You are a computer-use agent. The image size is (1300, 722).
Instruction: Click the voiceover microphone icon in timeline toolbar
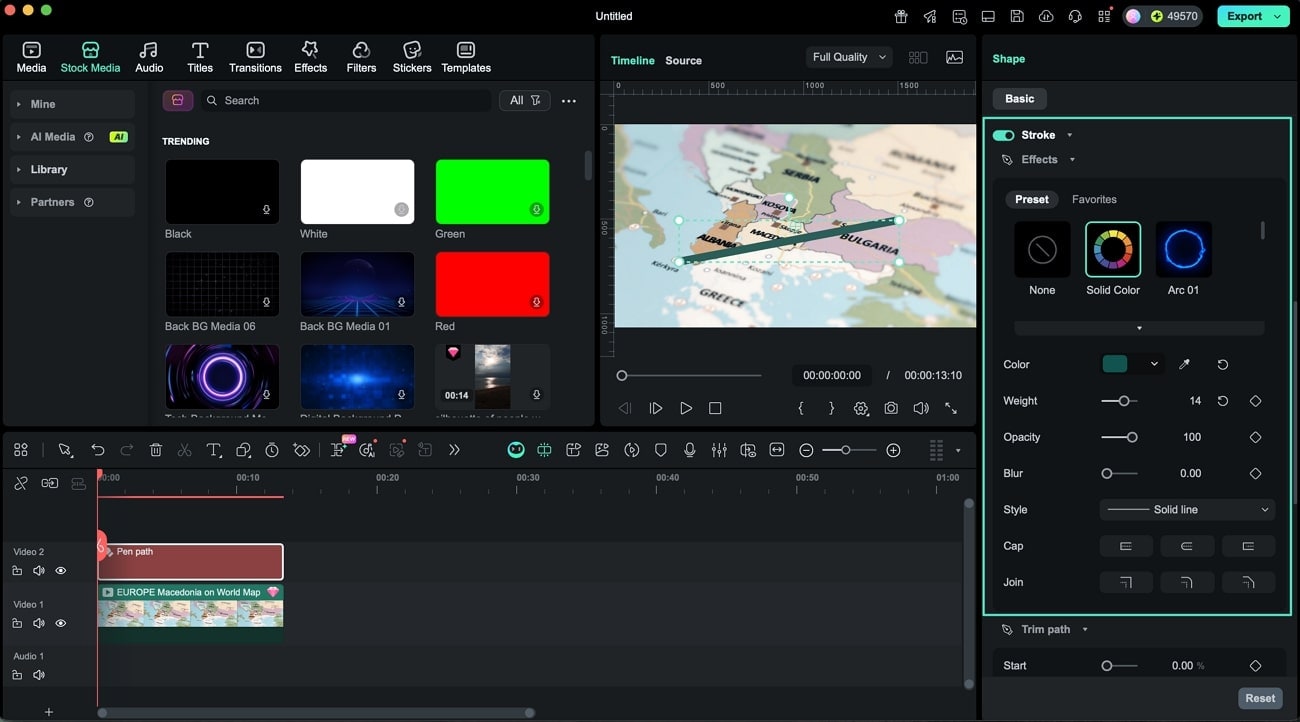point(690,450)
